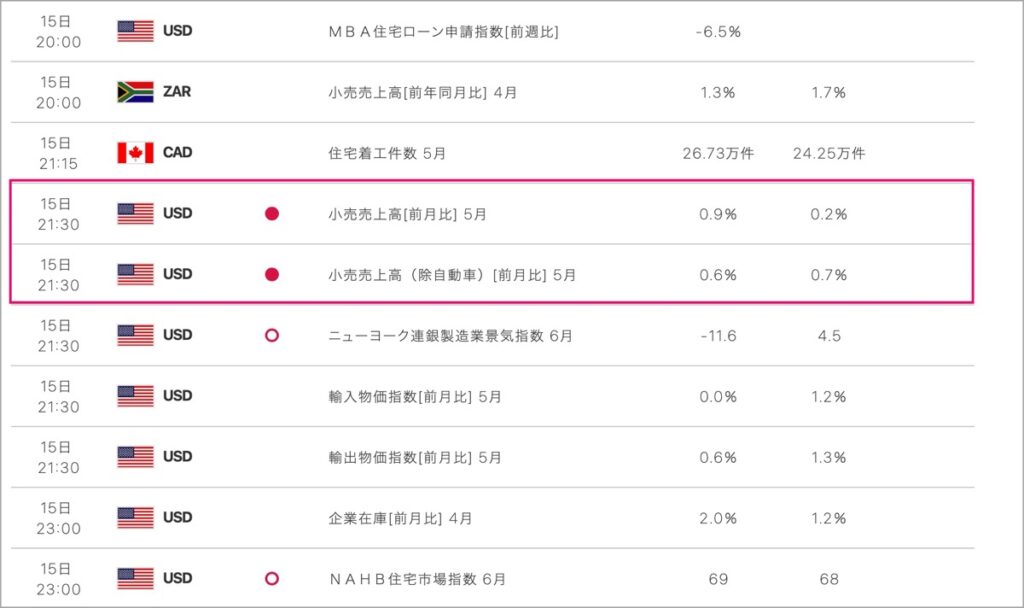Viewport: 1024px width, 608px height.
Task: Click the filled red dot beside 小売売上高(除自動車)
Action: coord(272,274)
